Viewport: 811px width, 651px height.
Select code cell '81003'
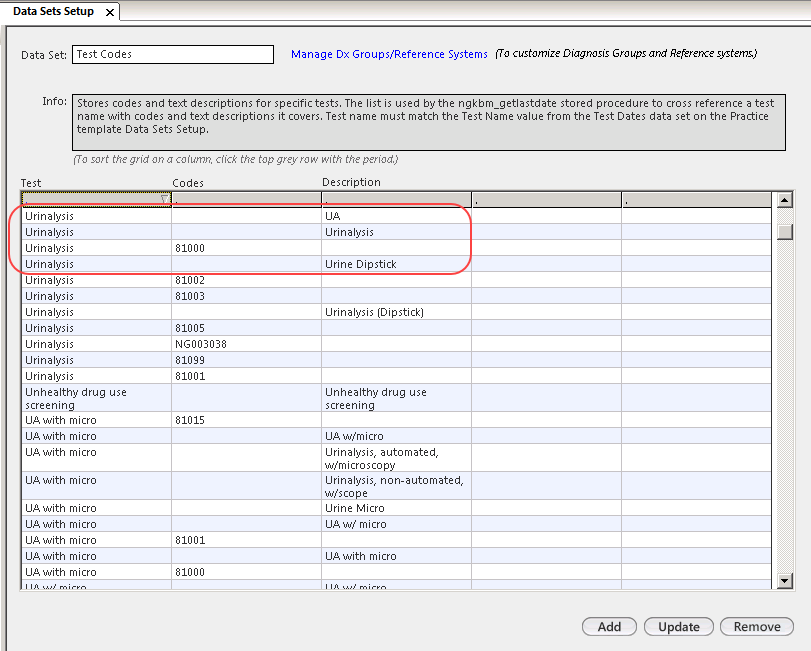246,296
